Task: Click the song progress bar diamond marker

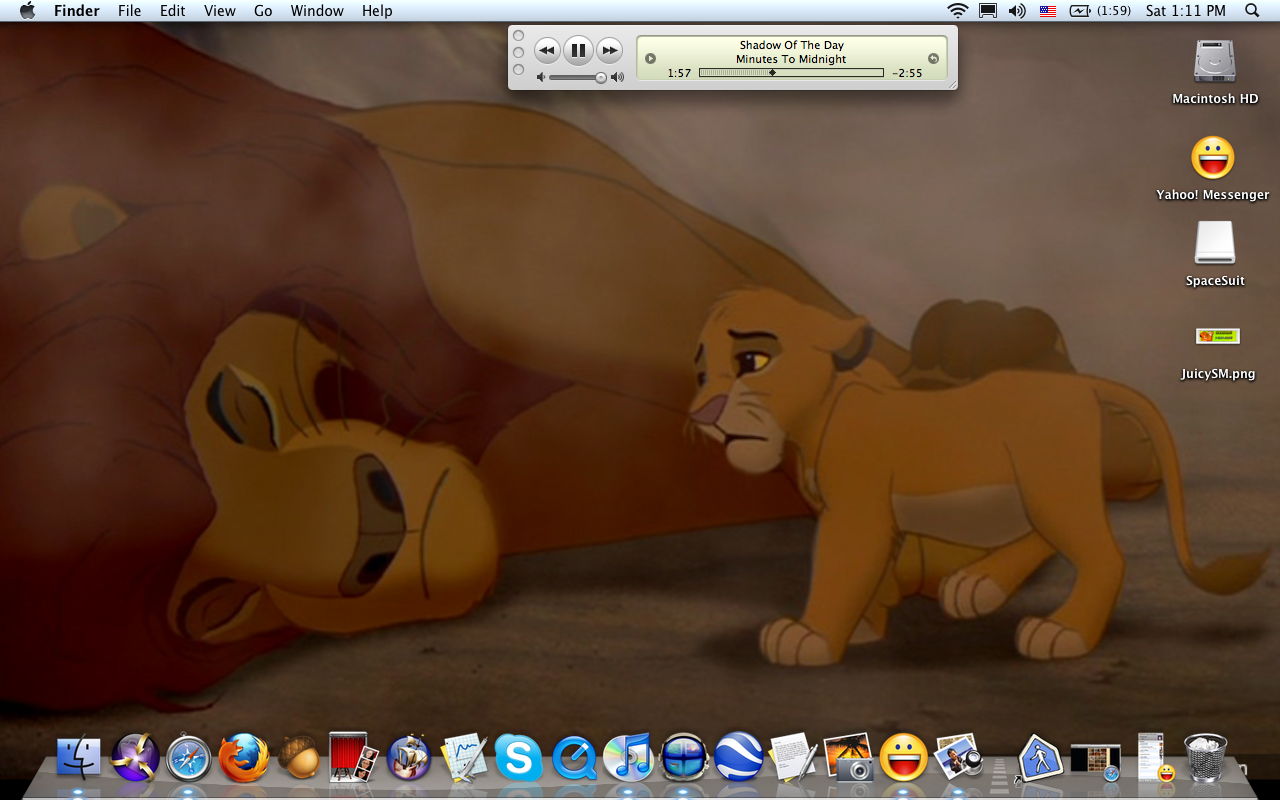Action: click(772, 73)
